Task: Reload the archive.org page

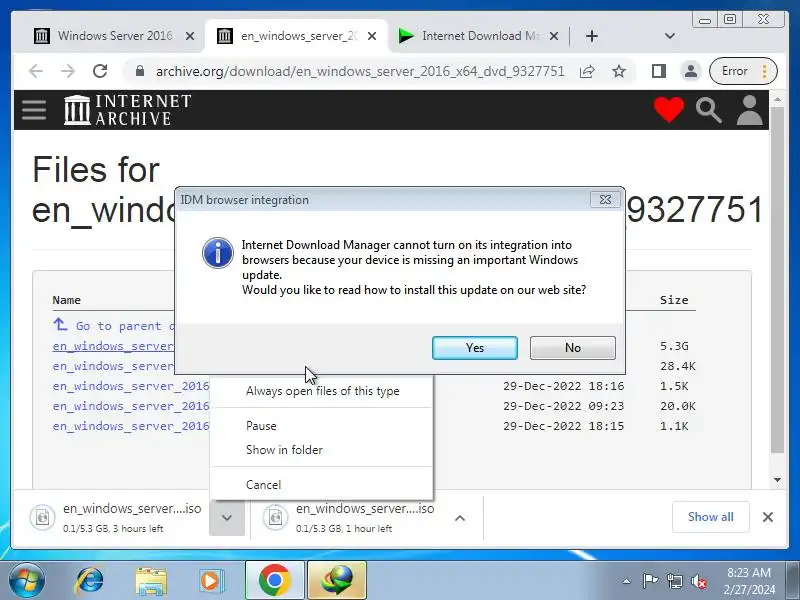Action: click(100, 71)
